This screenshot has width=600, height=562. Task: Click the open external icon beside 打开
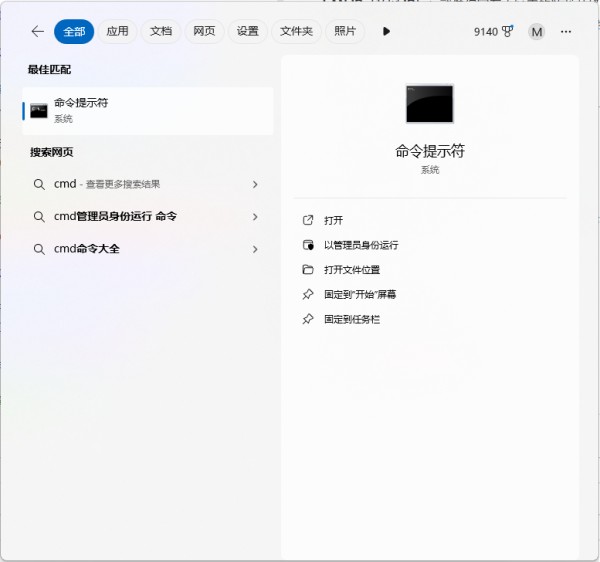tap(308, 220)
